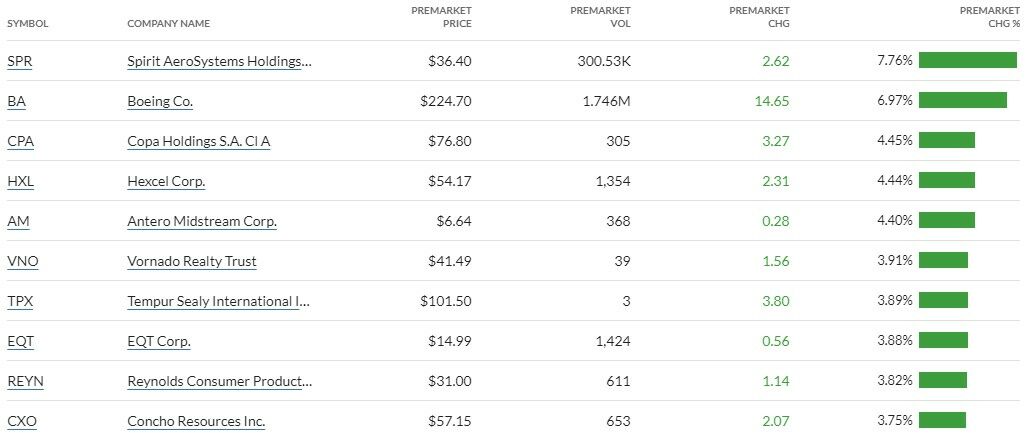Click the EQT ticker symbol
Viewport: 1031px width, 437px height.
pos(20,341)
